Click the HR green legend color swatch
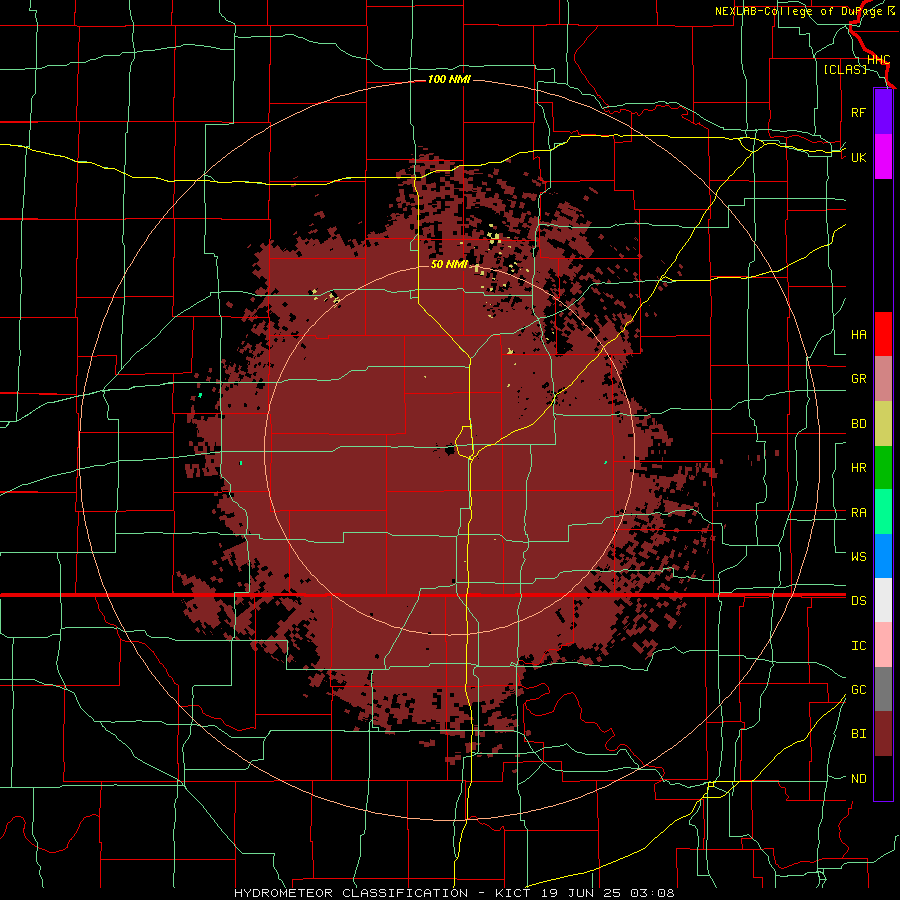Viewport: 900px width, 900px height. (883, 468)
